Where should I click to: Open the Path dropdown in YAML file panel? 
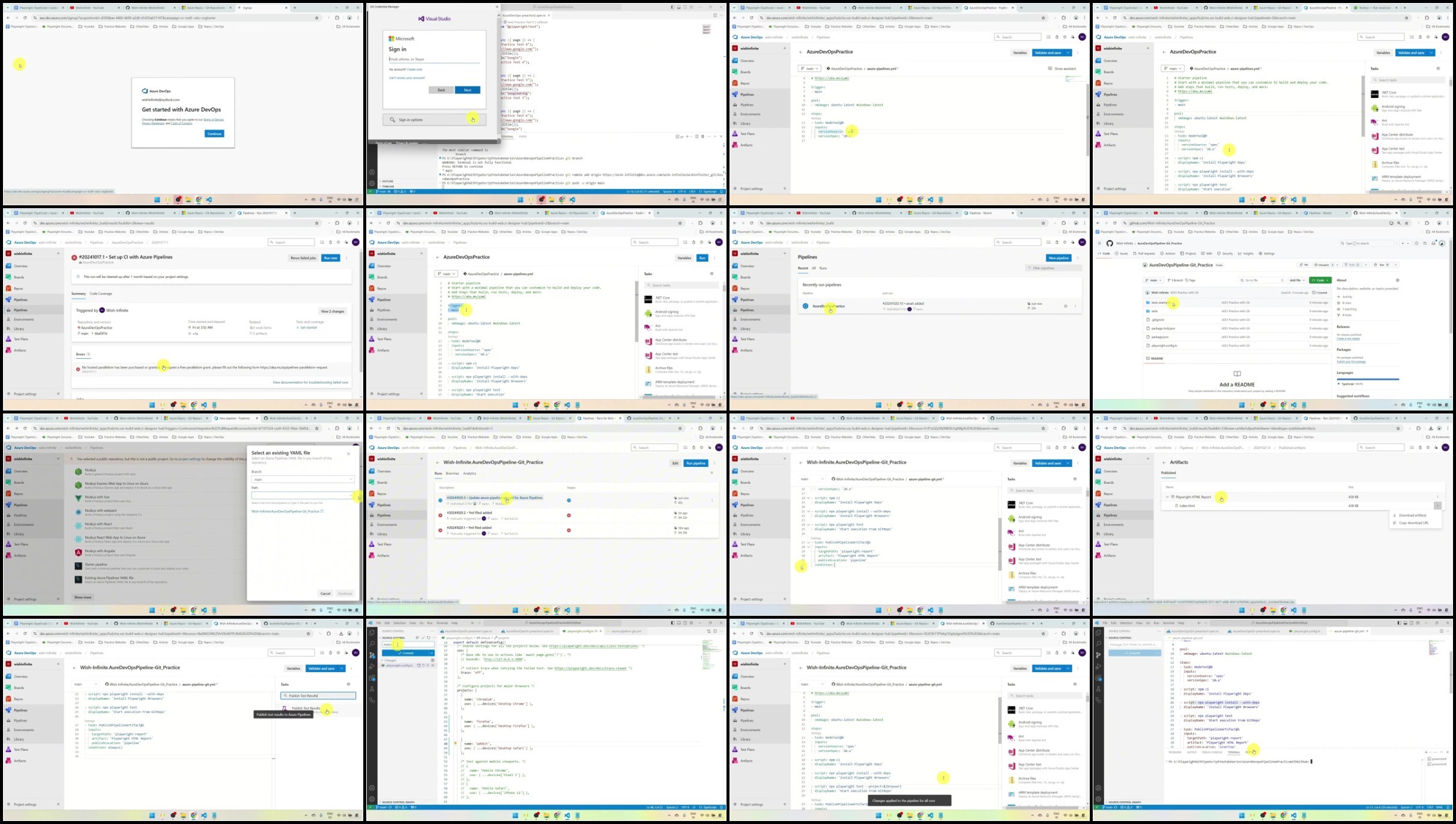pyautogui.click(x=303, y=496)
